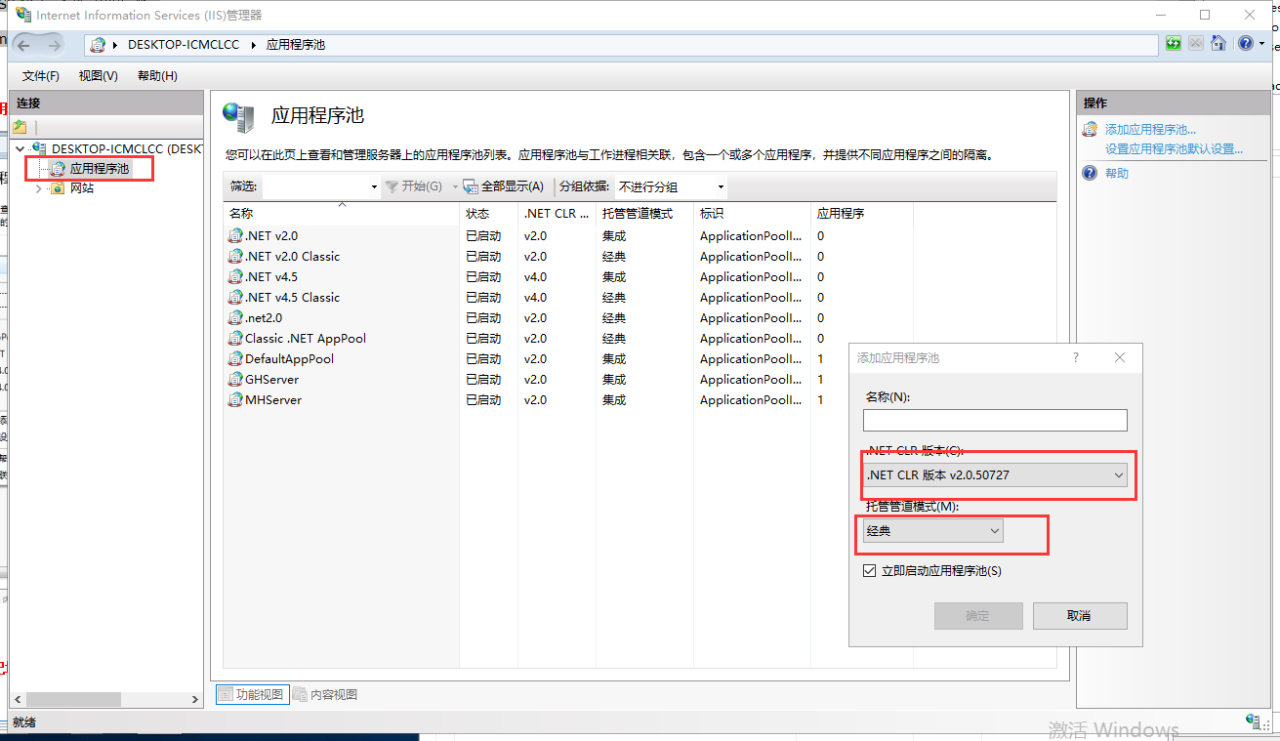Screen dimensions: 1280x741
Task: Click the 开始(G) filter button
Action: (x=415, y=187)
